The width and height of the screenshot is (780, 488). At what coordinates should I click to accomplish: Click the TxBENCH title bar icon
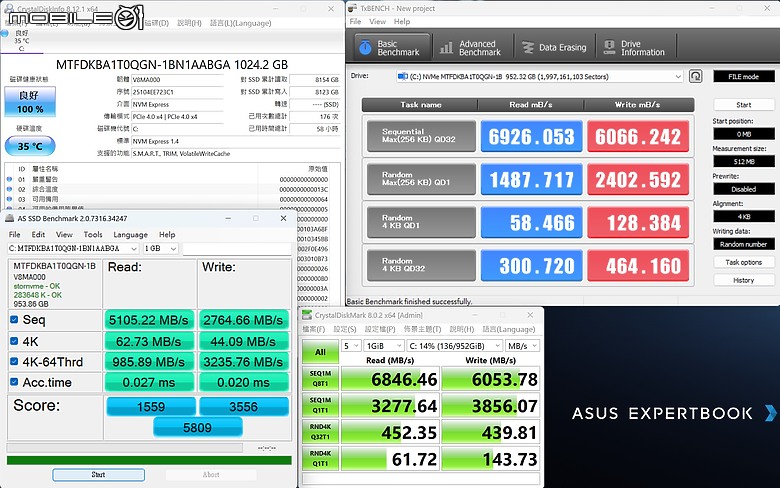tap(353, 8)
